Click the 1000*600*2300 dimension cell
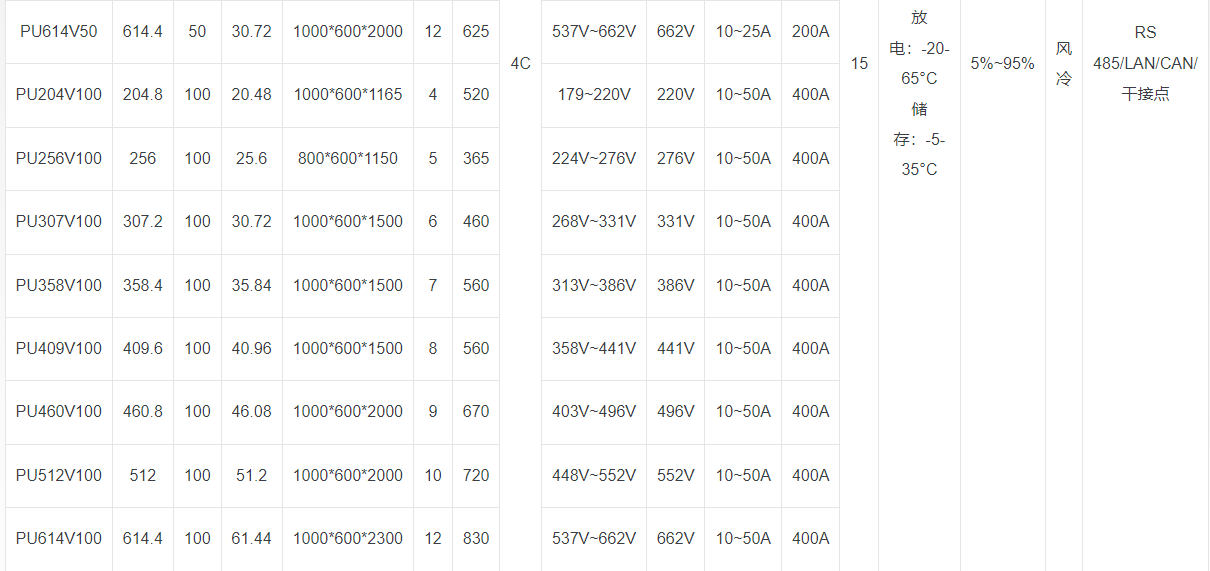 (348, 538)
